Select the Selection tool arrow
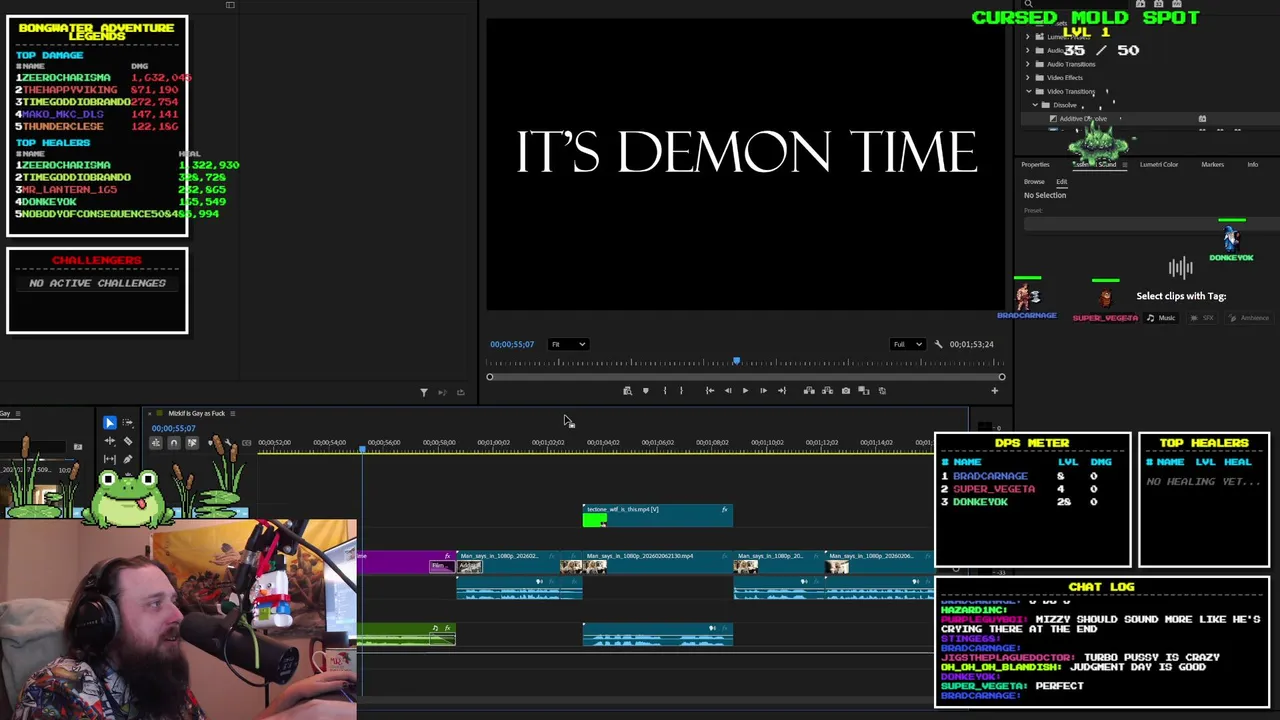Viewport: 1280px width, 720px height. [110, 423]
